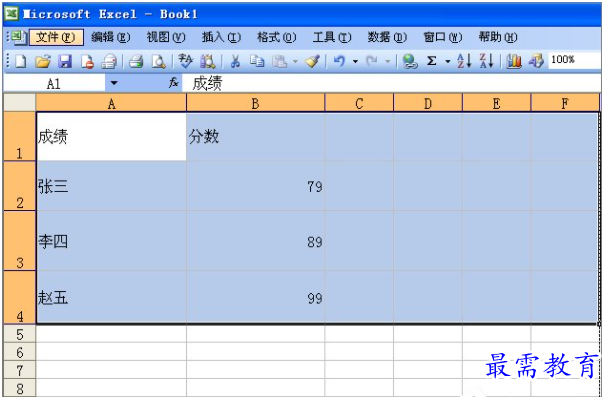The height and width of the screenshot is (397, 607).
Task: Expand AutoSum function list arrow
Action: point(448,61)
